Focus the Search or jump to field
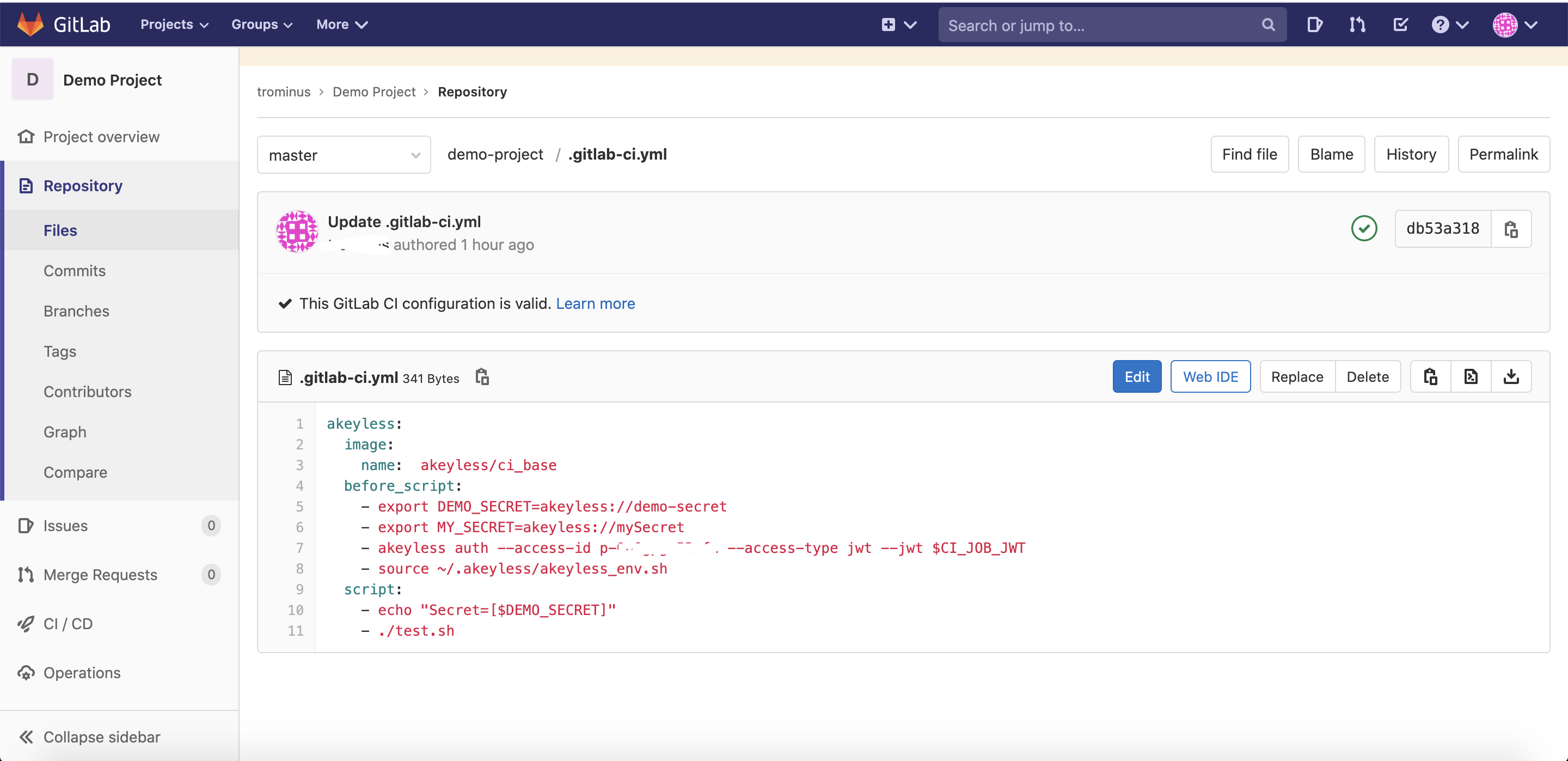The height and width of the screenshot is (761, 1568). coord(1102,26)
